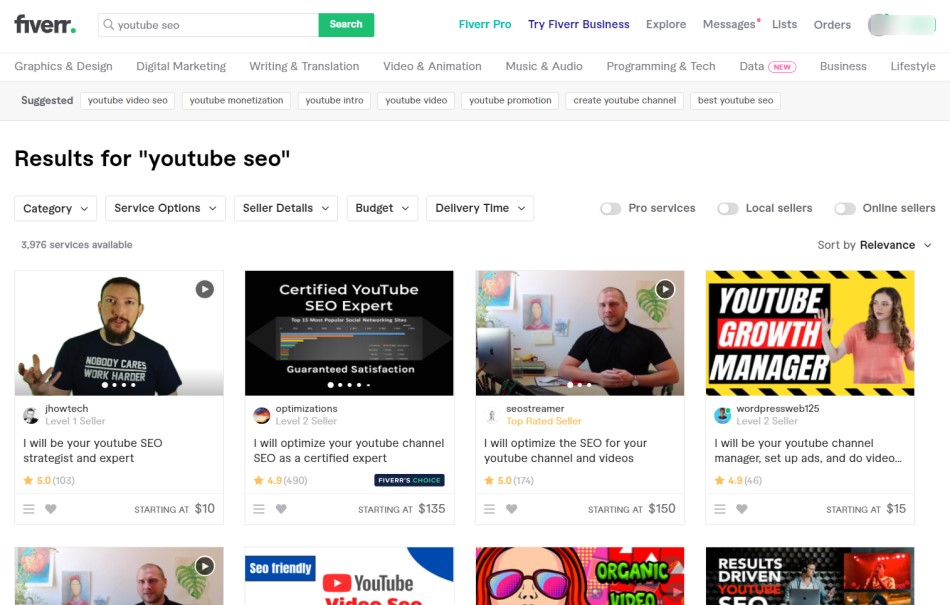Open the Data category

752,67
